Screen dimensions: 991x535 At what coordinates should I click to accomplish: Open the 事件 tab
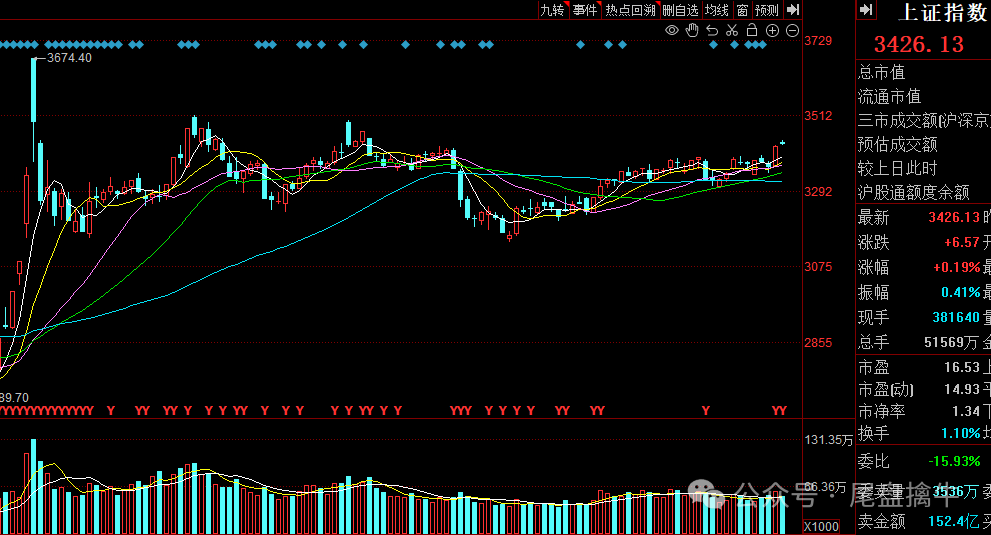(x=585, y=10)
